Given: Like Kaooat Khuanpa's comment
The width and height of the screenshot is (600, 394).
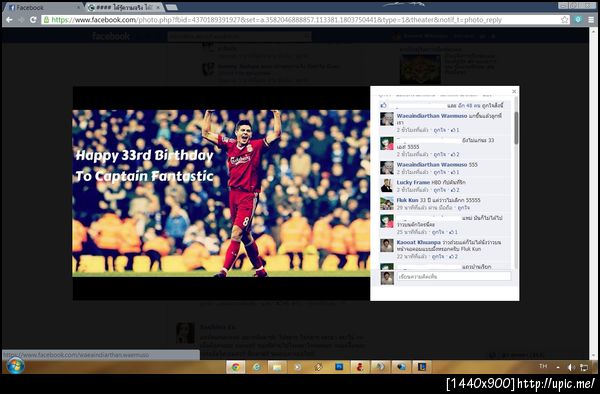Looking at the screenshot, I should [x=439, y=256].
